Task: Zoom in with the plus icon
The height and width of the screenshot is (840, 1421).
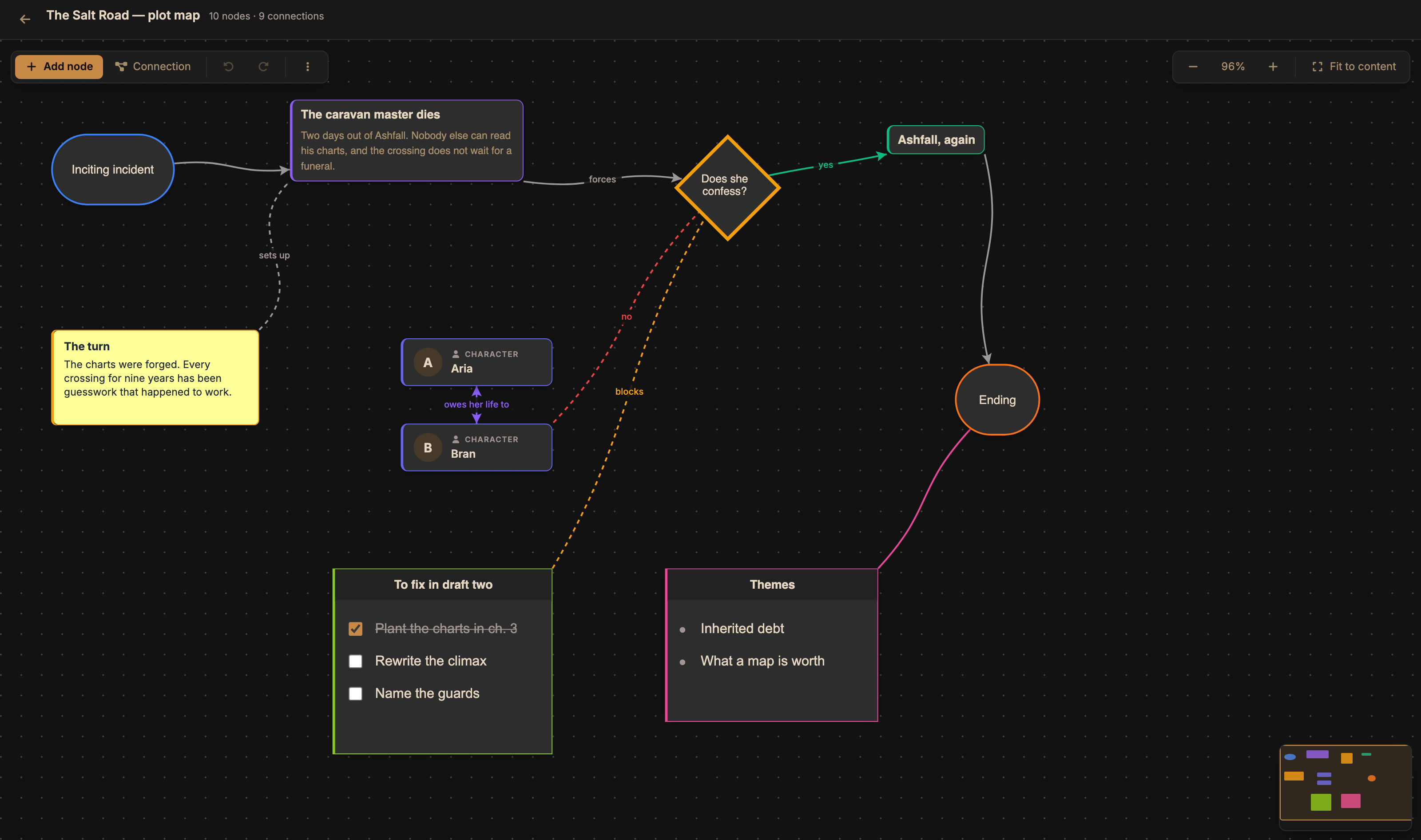Action: [x=1273, y=66]
